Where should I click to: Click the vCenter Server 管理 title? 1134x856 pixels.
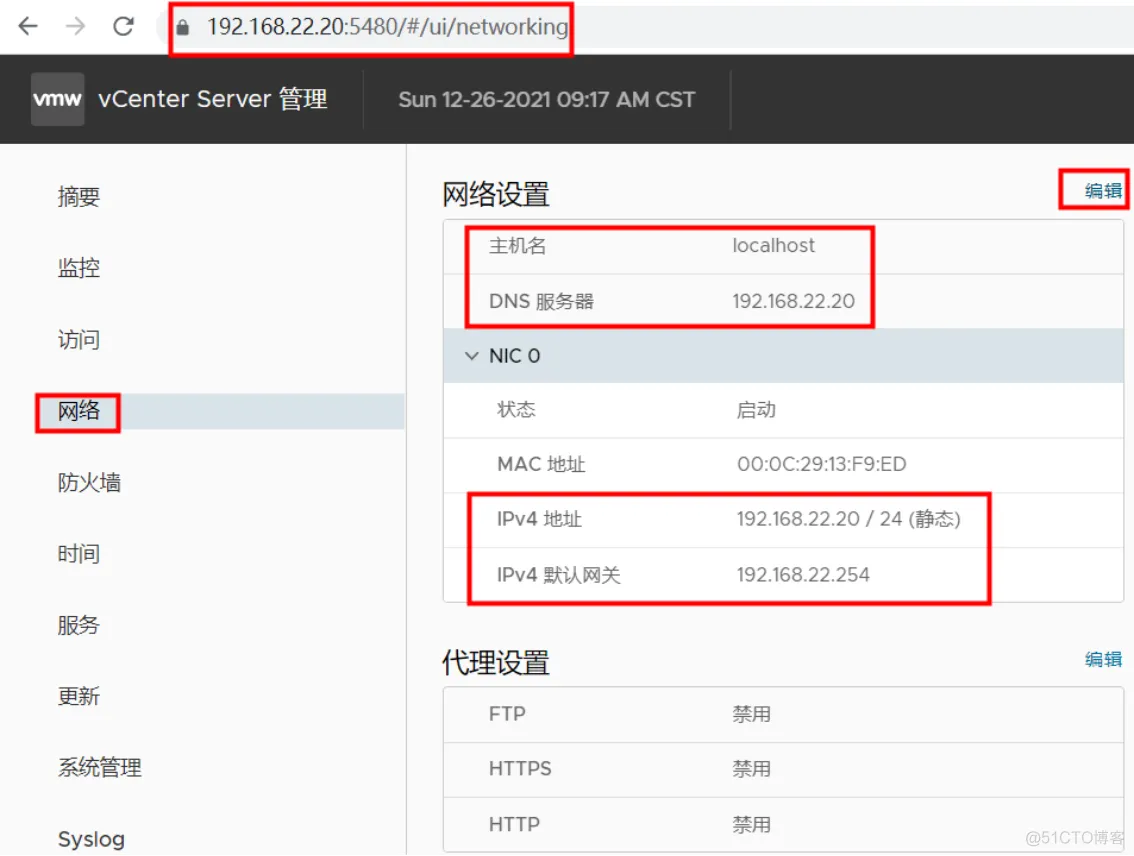tap(213, 99)
